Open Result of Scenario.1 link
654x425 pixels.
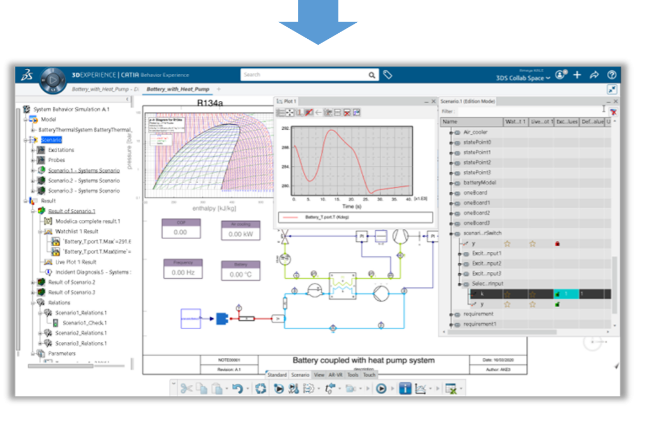coord(72,211)
